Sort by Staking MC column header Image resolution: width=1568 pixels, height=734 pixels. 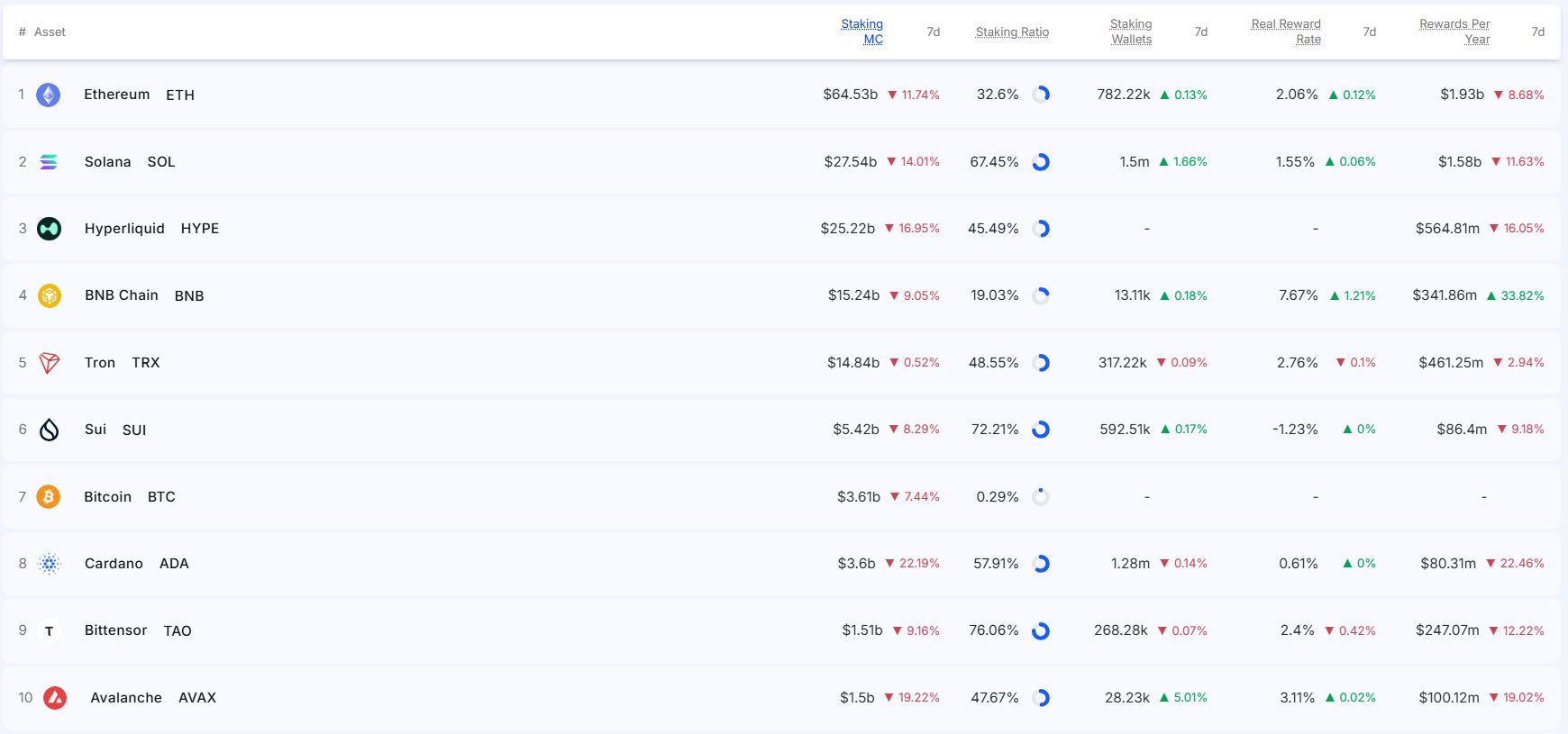[862, 32]
